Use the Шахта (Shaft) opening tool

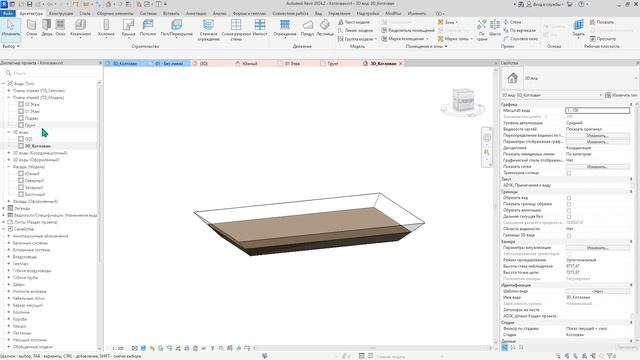(x=495, y=28)
